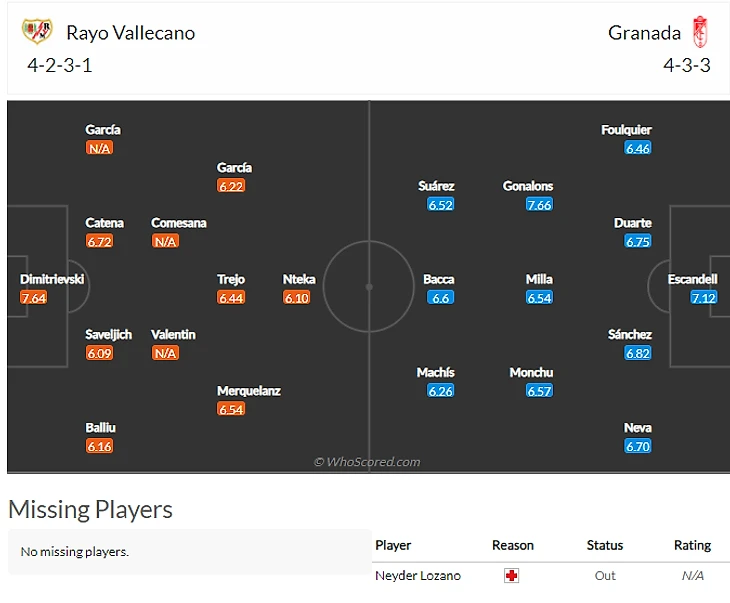Click the Rayo Vallecano club crest
The image size is (730, 603).
pos(37,31)
